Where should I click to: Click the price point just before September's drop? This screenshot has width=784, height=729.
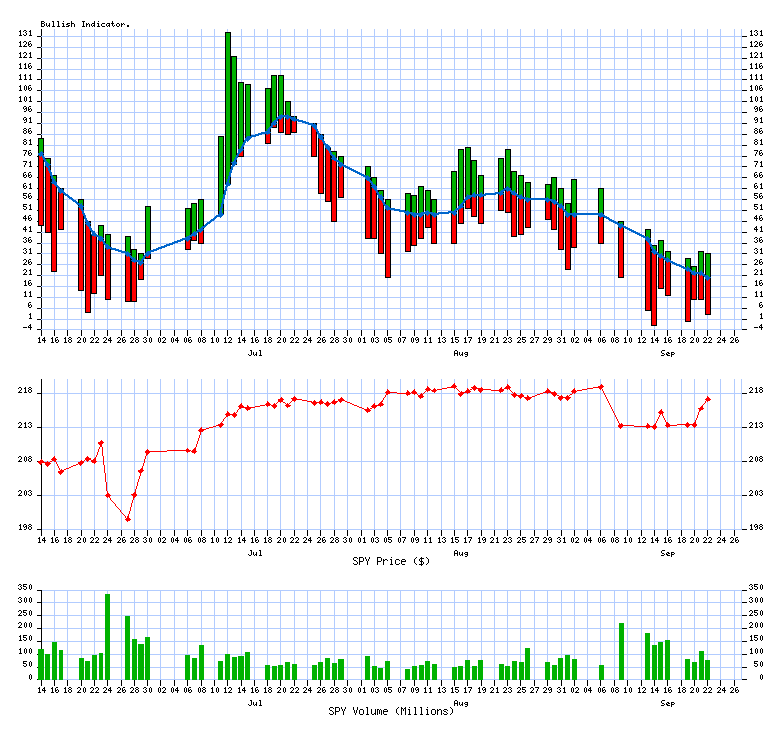(x=601, y=386)
